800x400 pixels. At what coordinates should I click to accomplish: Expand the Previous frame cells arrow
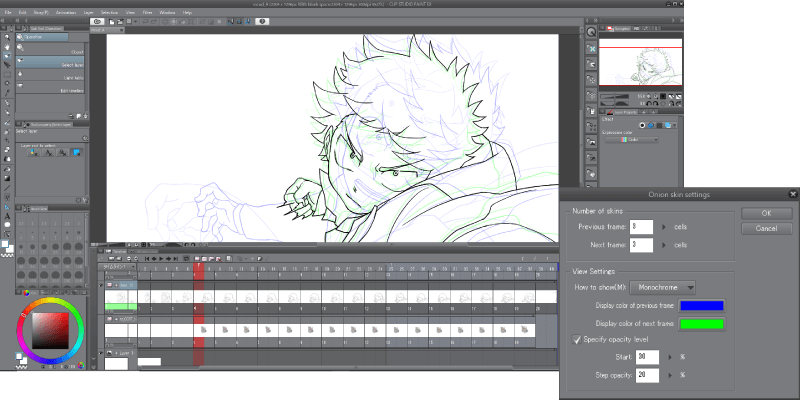663,228
